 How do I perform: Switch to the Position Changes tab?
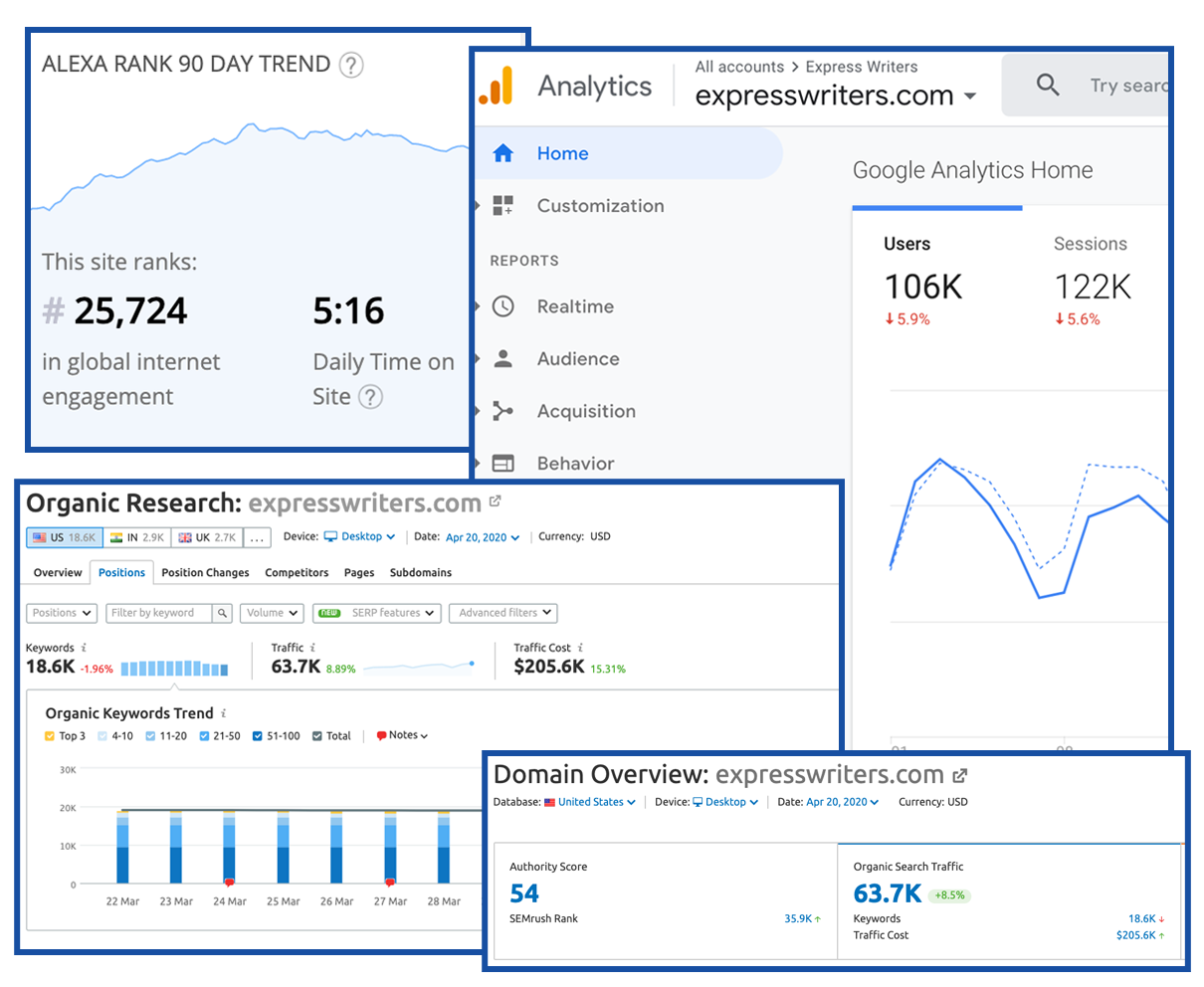tap(205, 573)
